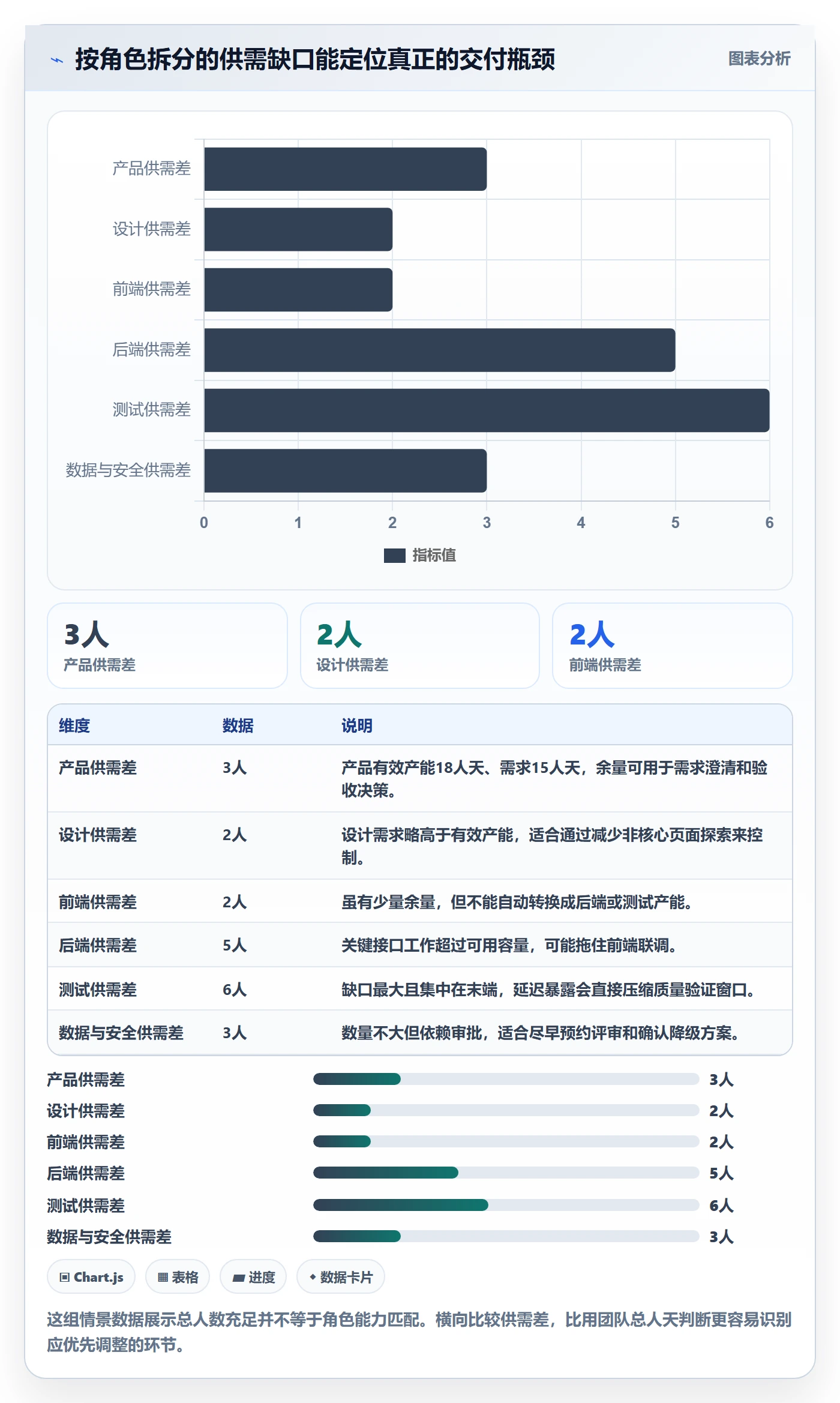
Task: Click the footer paragraph starting '这组情景数据展示'
Action: tap(419, 1332)
